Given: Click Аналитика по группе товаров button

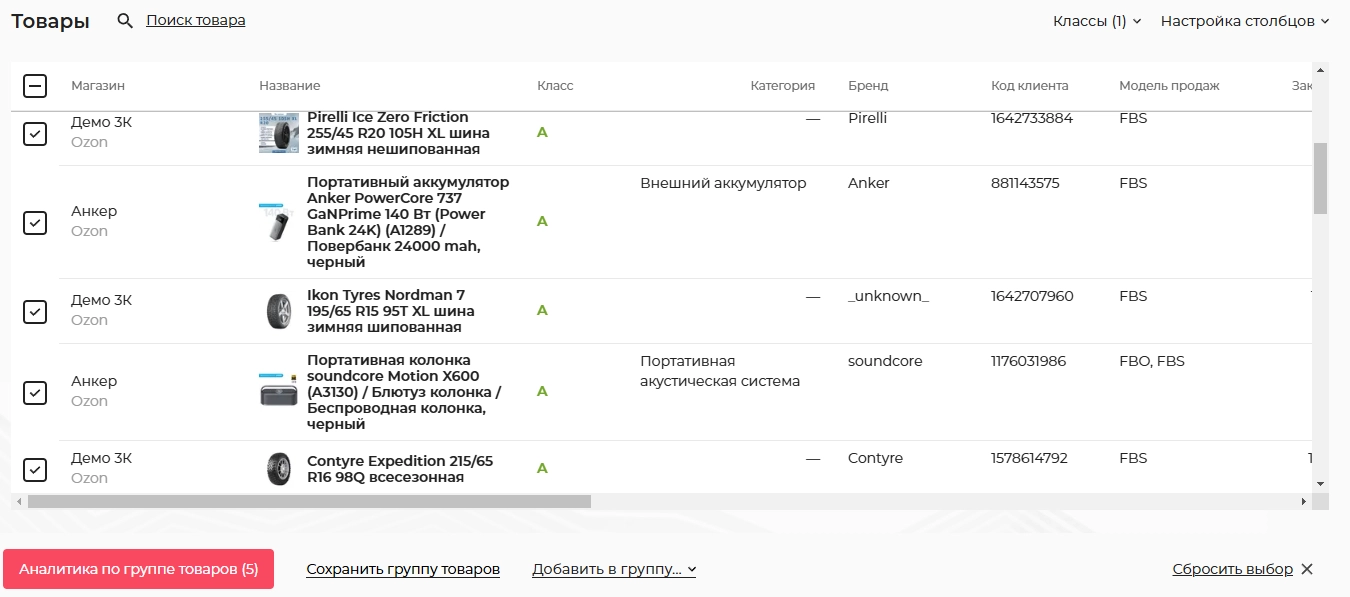Looking at the screenshot, I should pos(139,569).
